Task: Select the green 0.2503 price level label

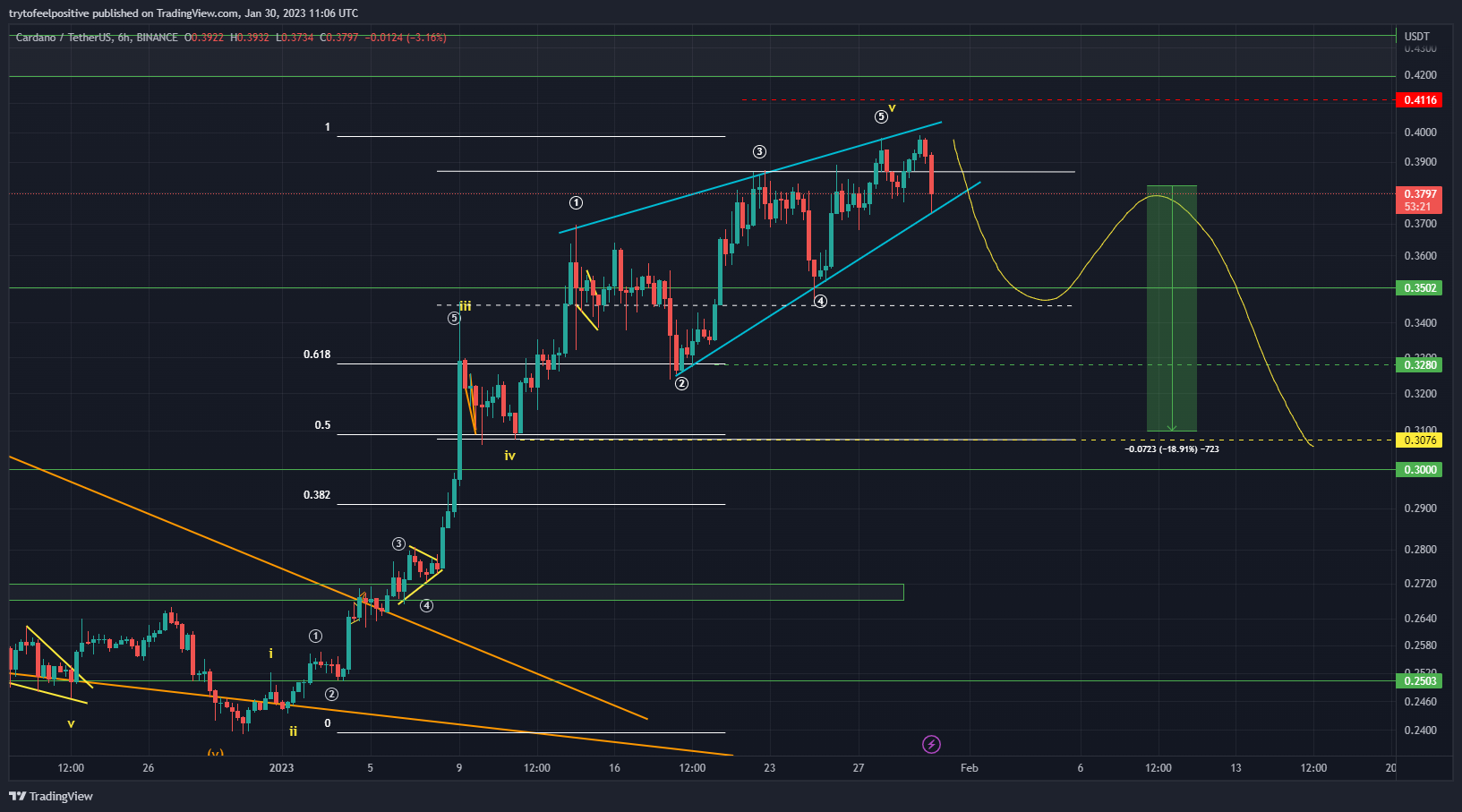Action: (1420, 681)
